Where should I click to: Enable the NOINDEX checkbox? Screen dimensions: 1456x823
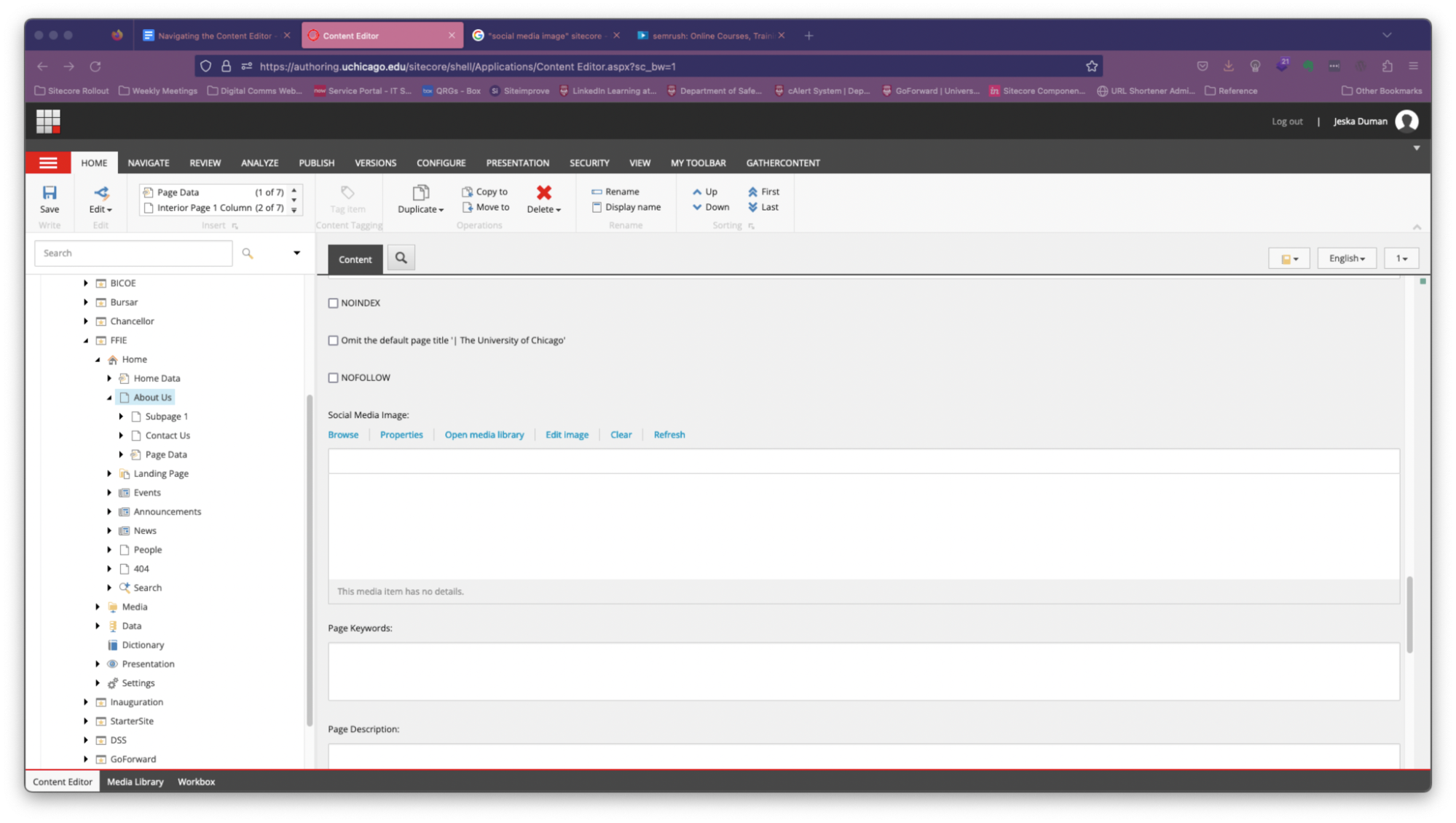click(333, 303)
